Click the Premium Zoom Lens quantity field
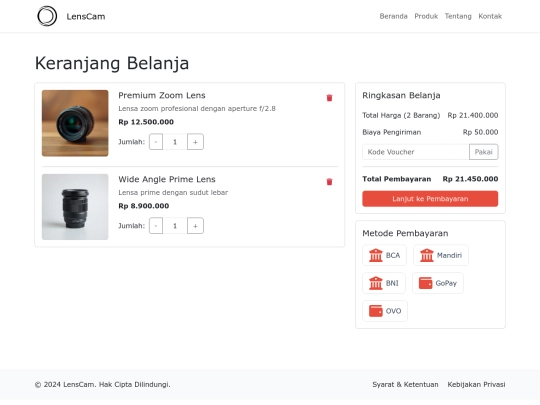 pyautogui.click(x=175, y=142)
